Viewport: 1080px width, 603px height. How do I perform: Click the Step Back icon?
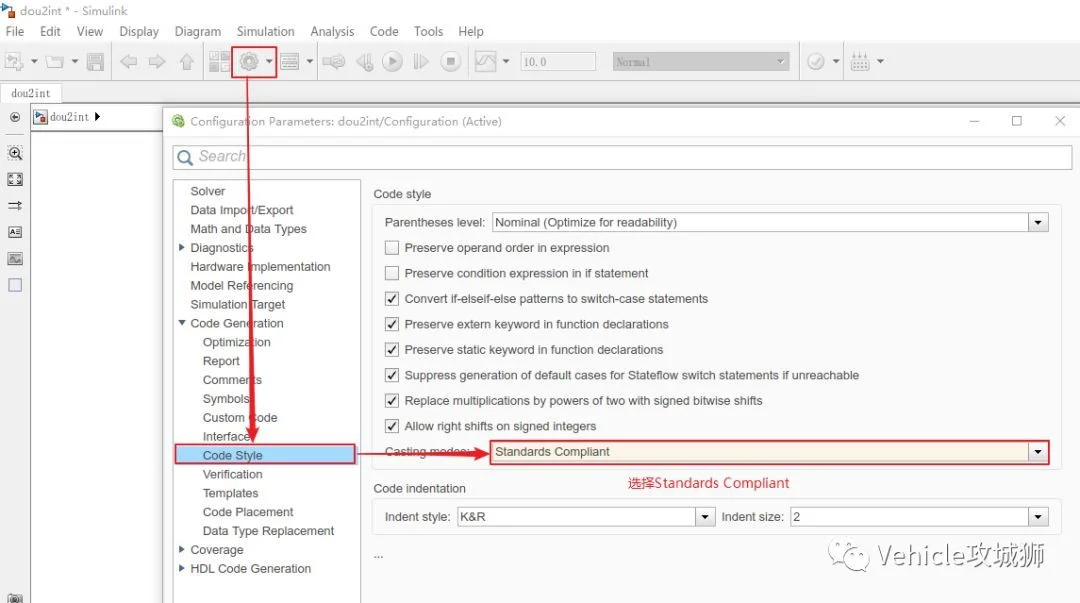(364, 62)
